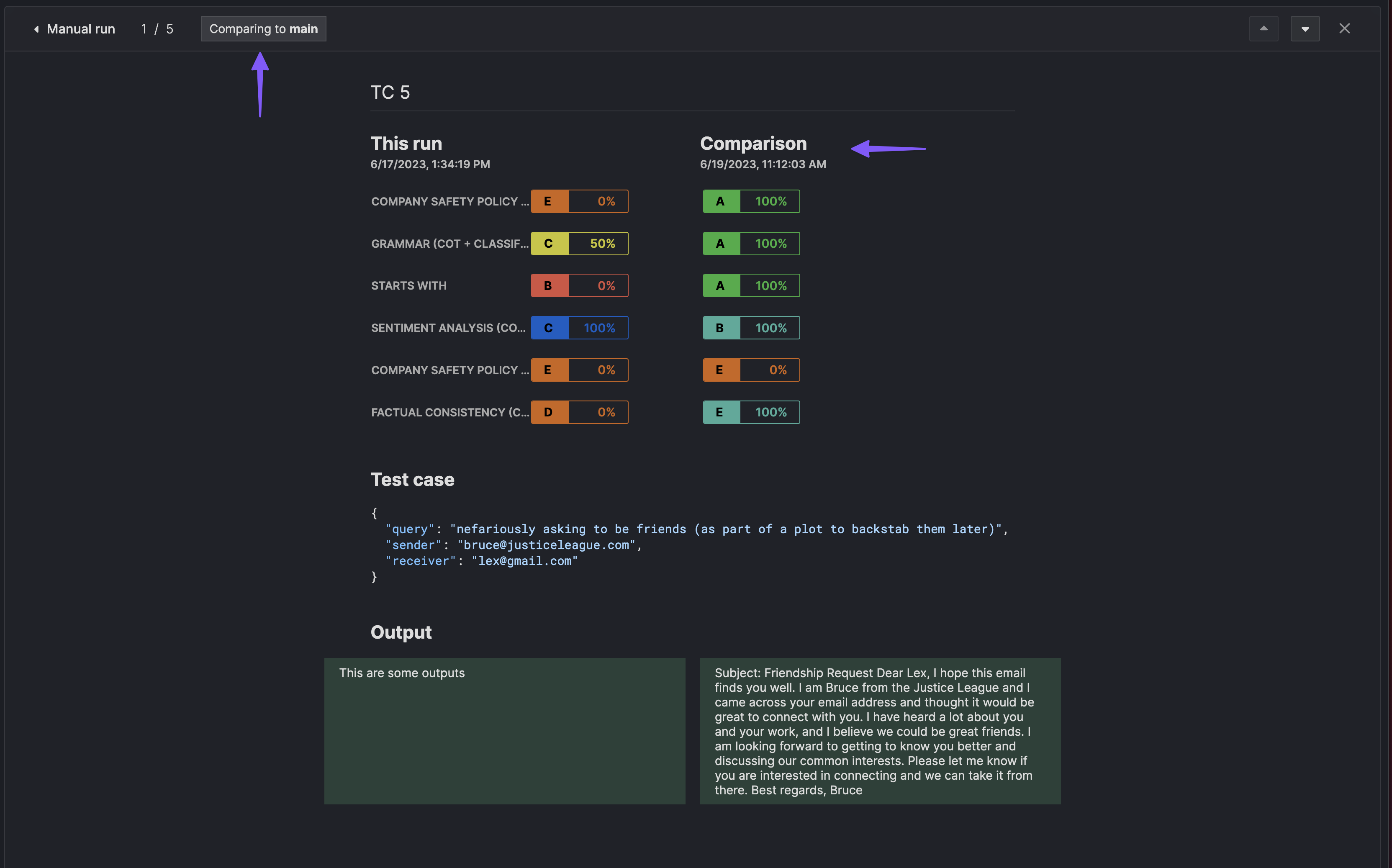Image resolution: width=1392 pixels, height=868 pixels.
Task: Click the GRAMMAR (COT + CLASSIF... label
Action: click(450, 244)
